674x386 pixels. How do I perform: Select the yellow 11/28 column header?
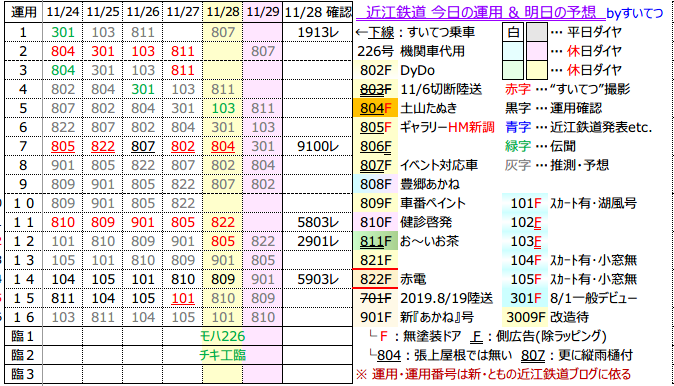pos(223,12)
